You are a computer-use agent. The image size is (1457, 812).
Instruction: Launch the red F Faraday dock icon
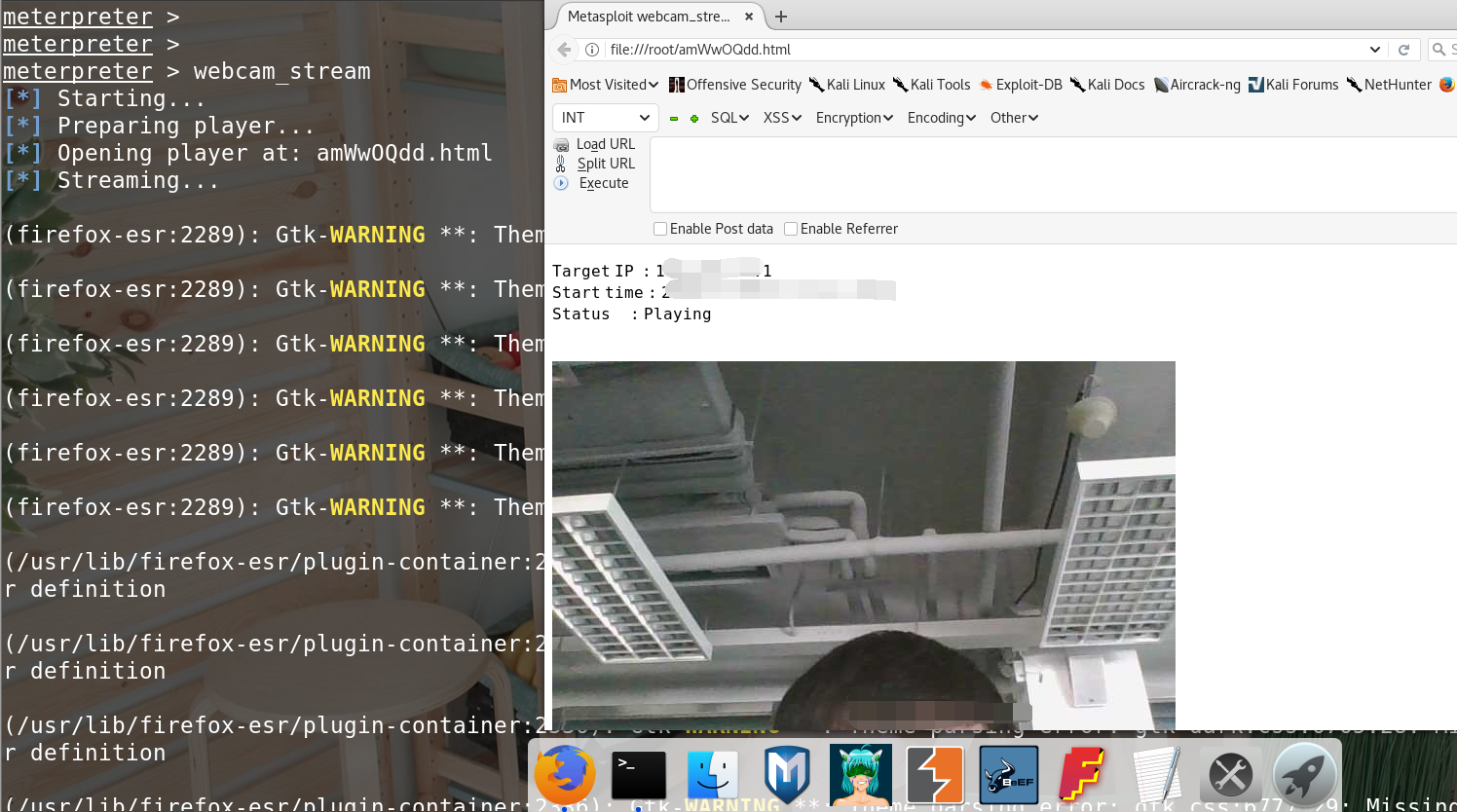click(x=1083, y=775)
